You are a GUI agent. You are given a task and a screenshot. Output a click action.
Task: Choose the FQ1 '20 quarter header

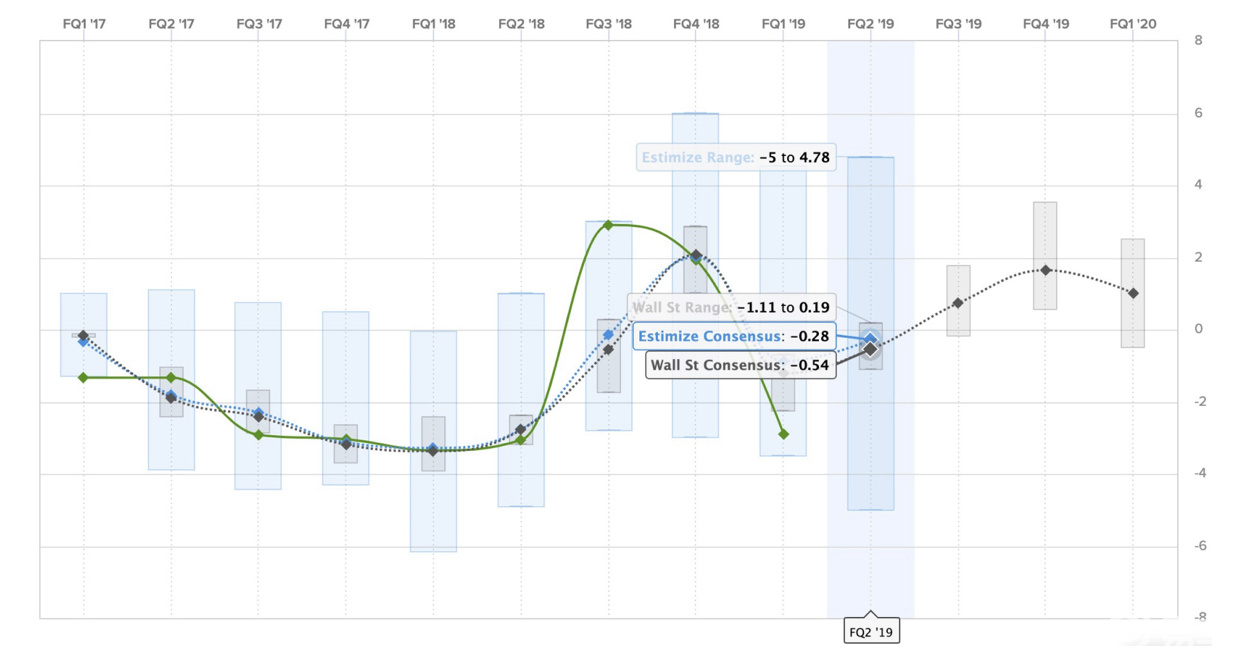[1133, 24]
